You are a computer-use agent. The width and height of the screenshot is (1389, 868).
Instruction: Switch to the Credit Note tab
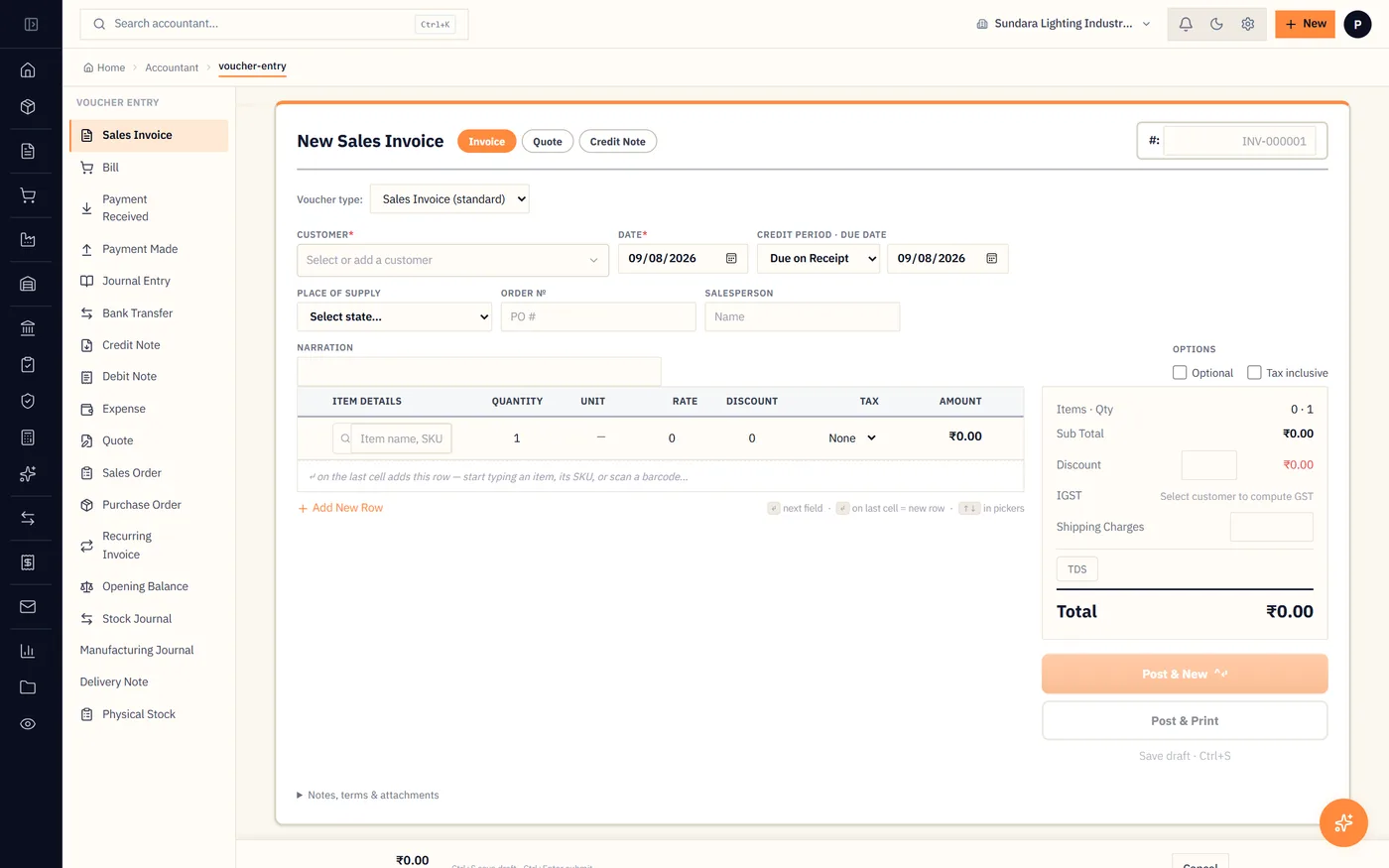click(x=617, y=142)
